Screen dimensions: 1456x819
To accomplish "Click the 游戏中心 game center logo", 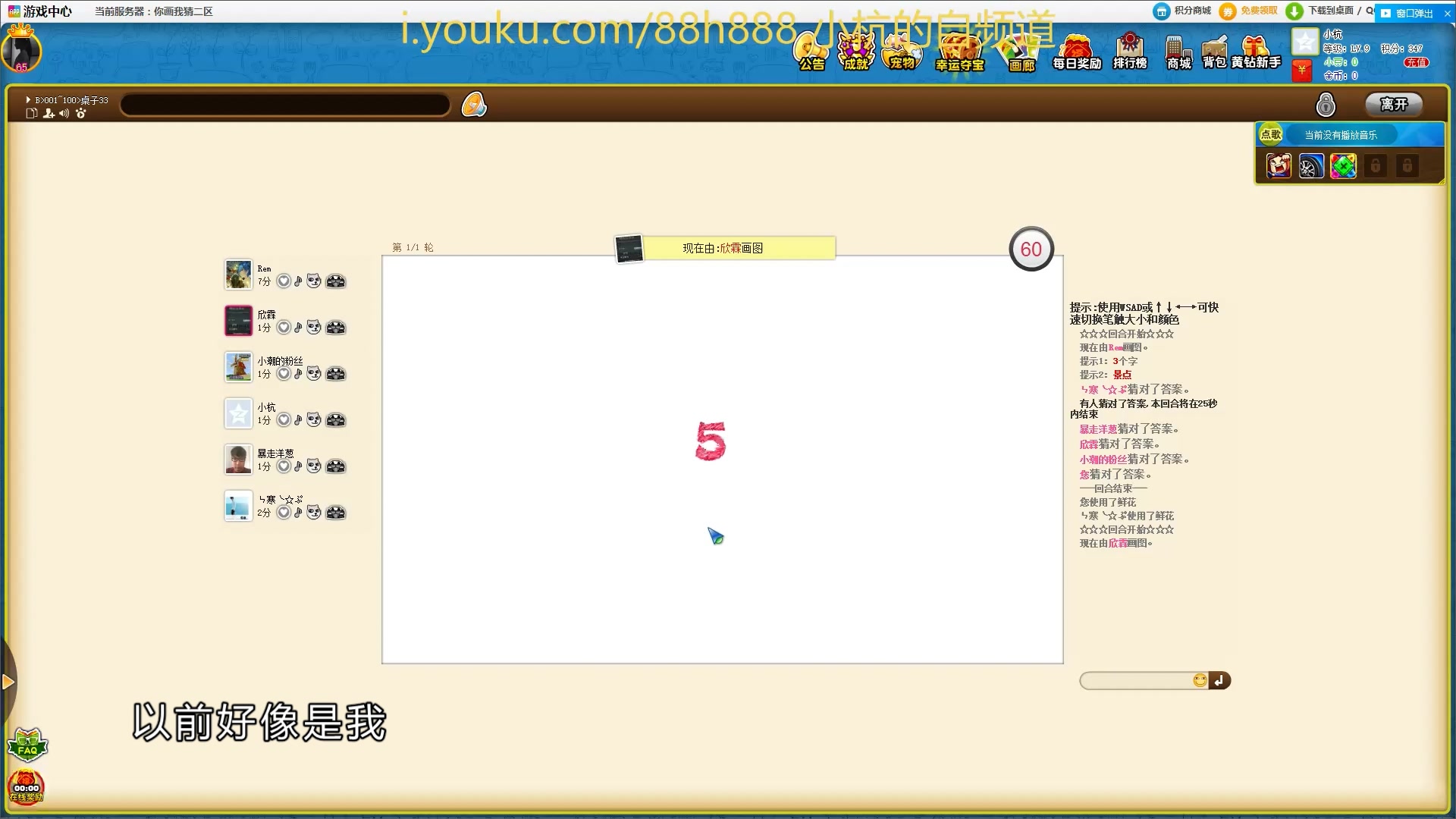I will pos(39,11).
